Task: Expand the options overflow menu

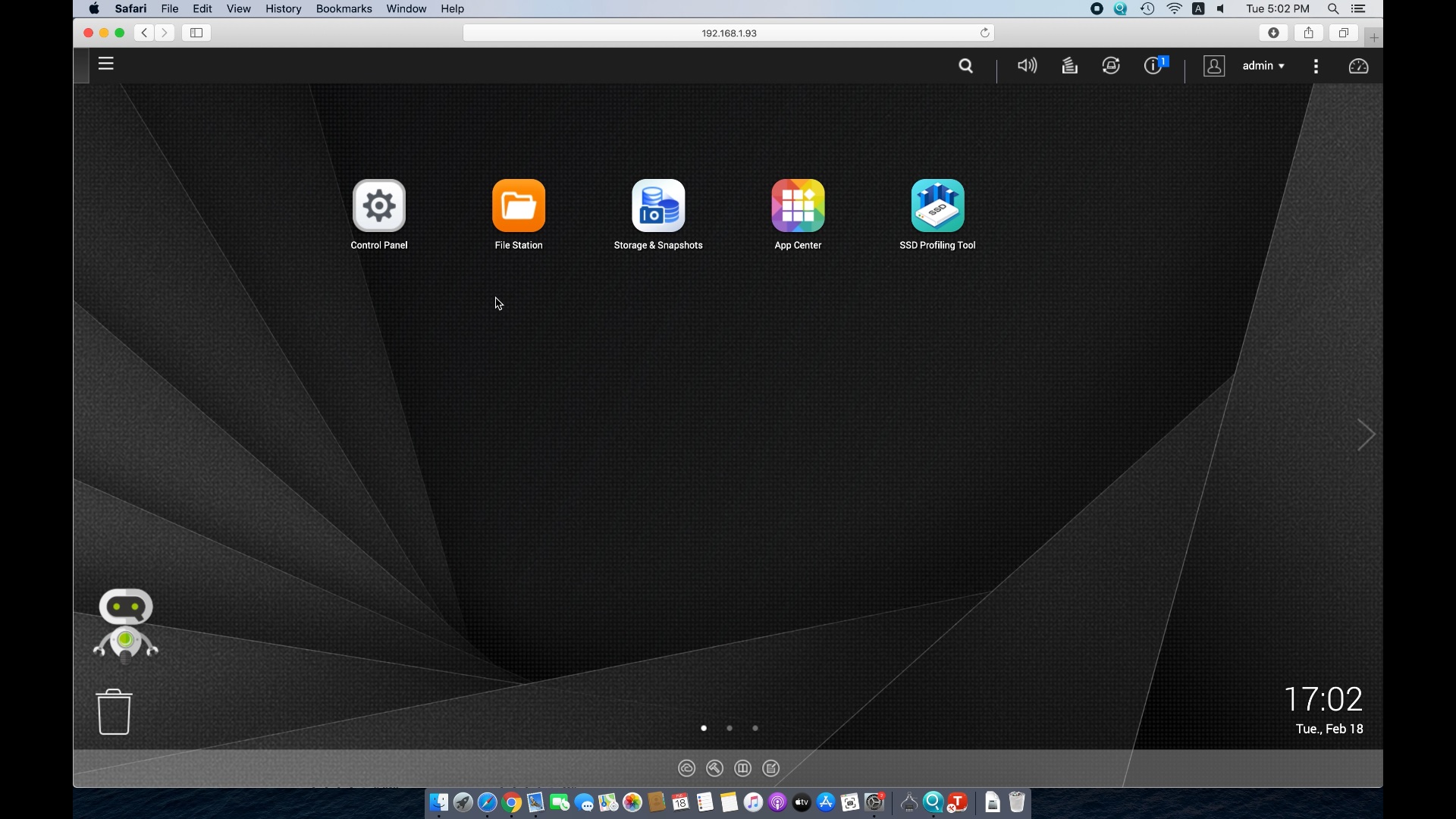Action: pyautogui.click(x=1316, y=65)
